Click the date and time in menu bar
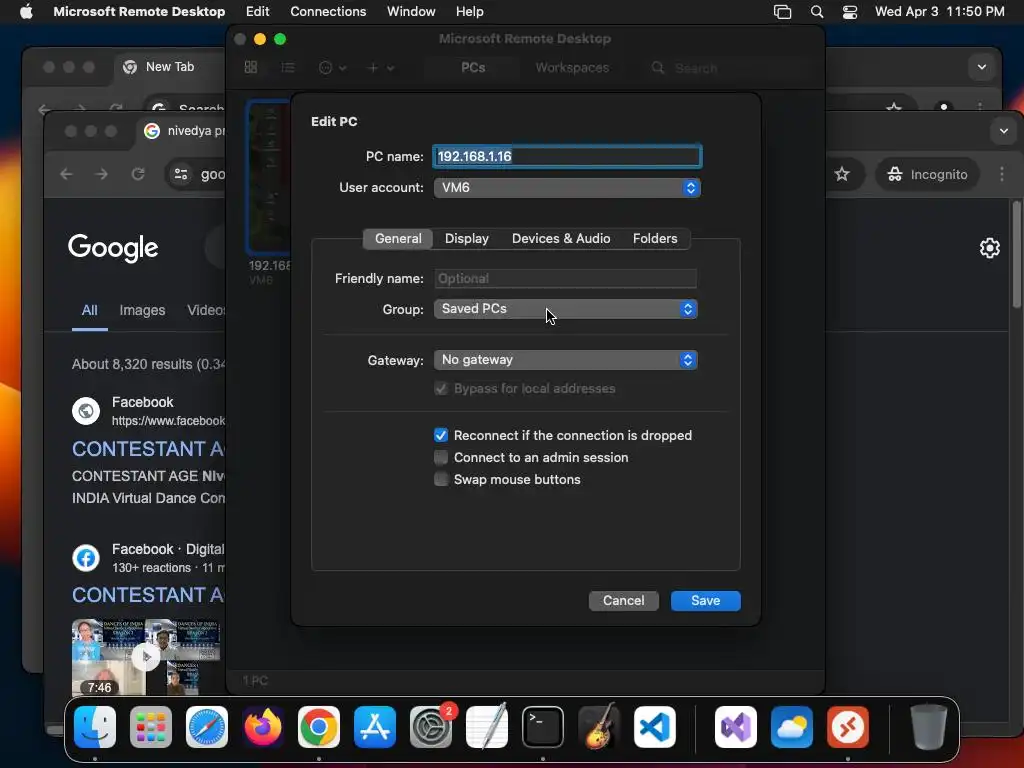Image resolution: width=1024 pixels, height=768 pixels. 939,11
